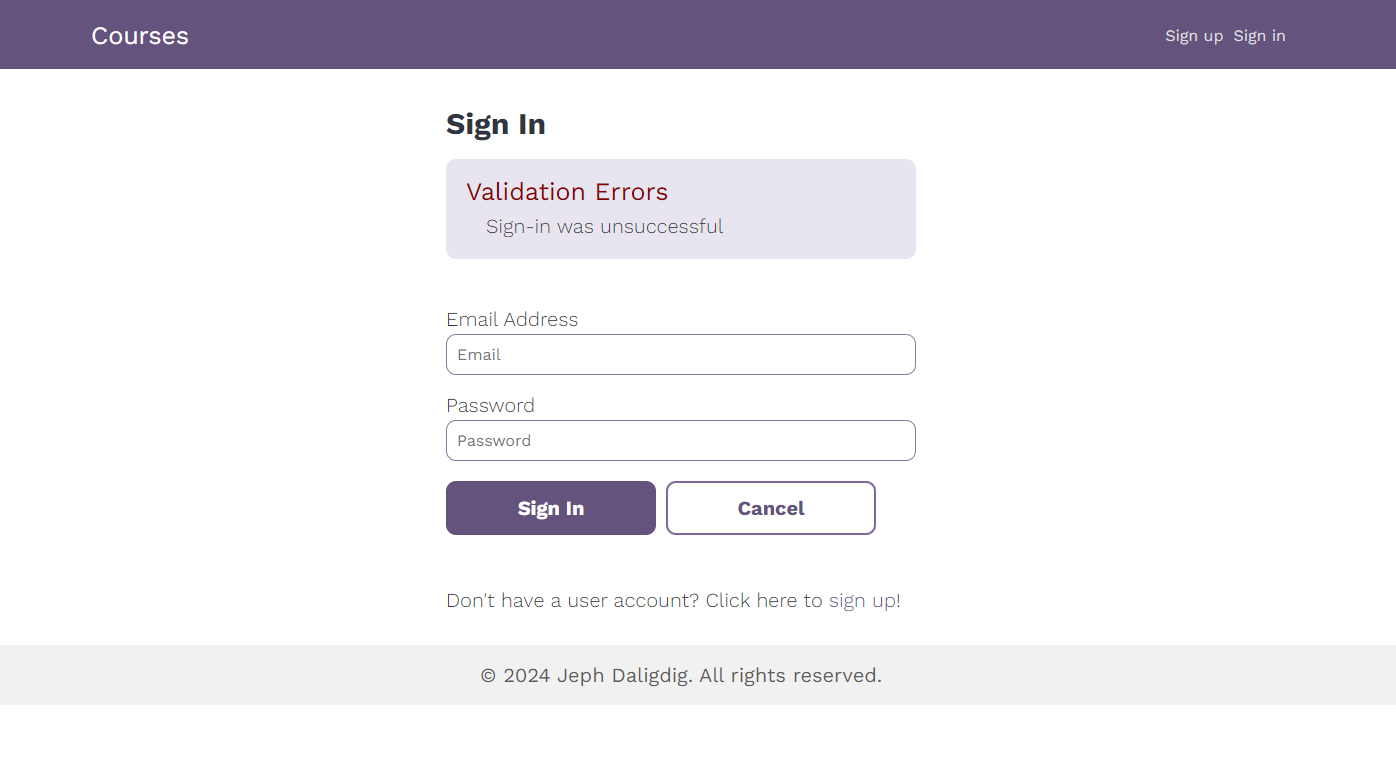Click the Email Address label

point(512,319)
